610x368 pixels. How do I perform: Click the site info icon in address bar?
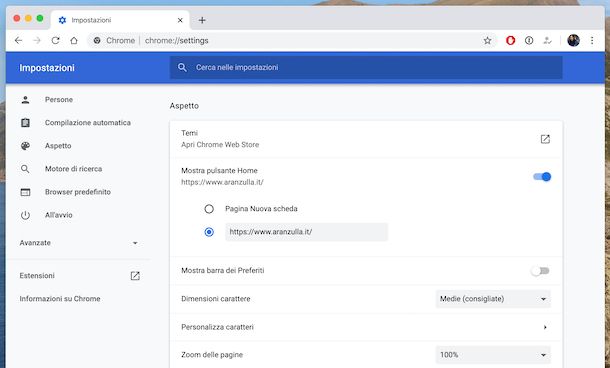(x=97, y=40)
